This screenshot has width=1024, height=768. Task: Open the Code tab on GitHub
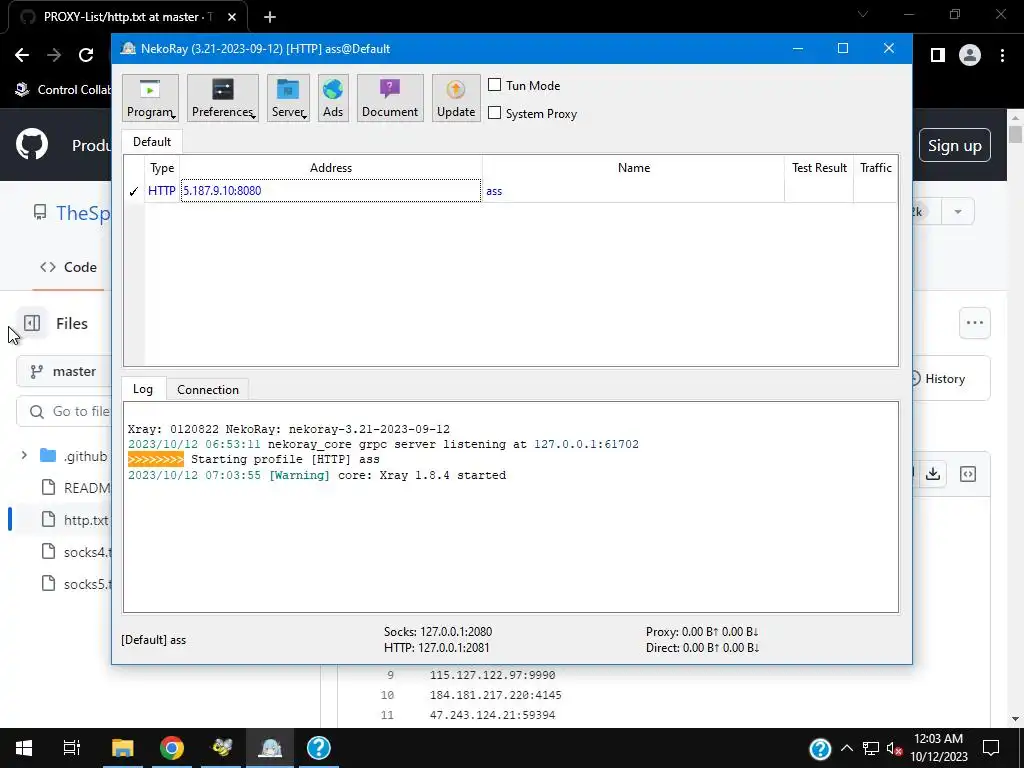[x=68, y=267]
